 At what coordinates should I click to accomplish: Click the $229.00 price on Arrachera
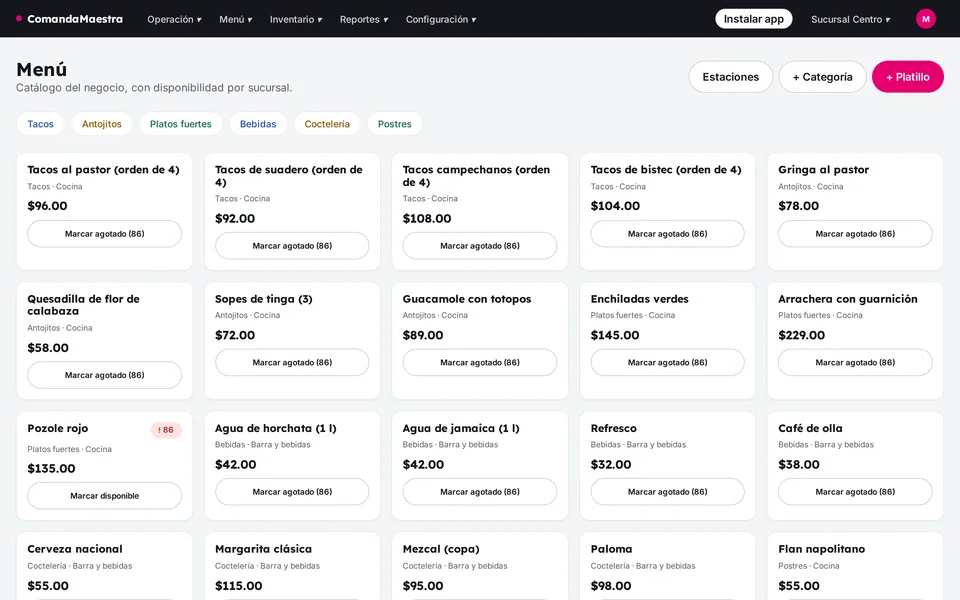point(801,335)
